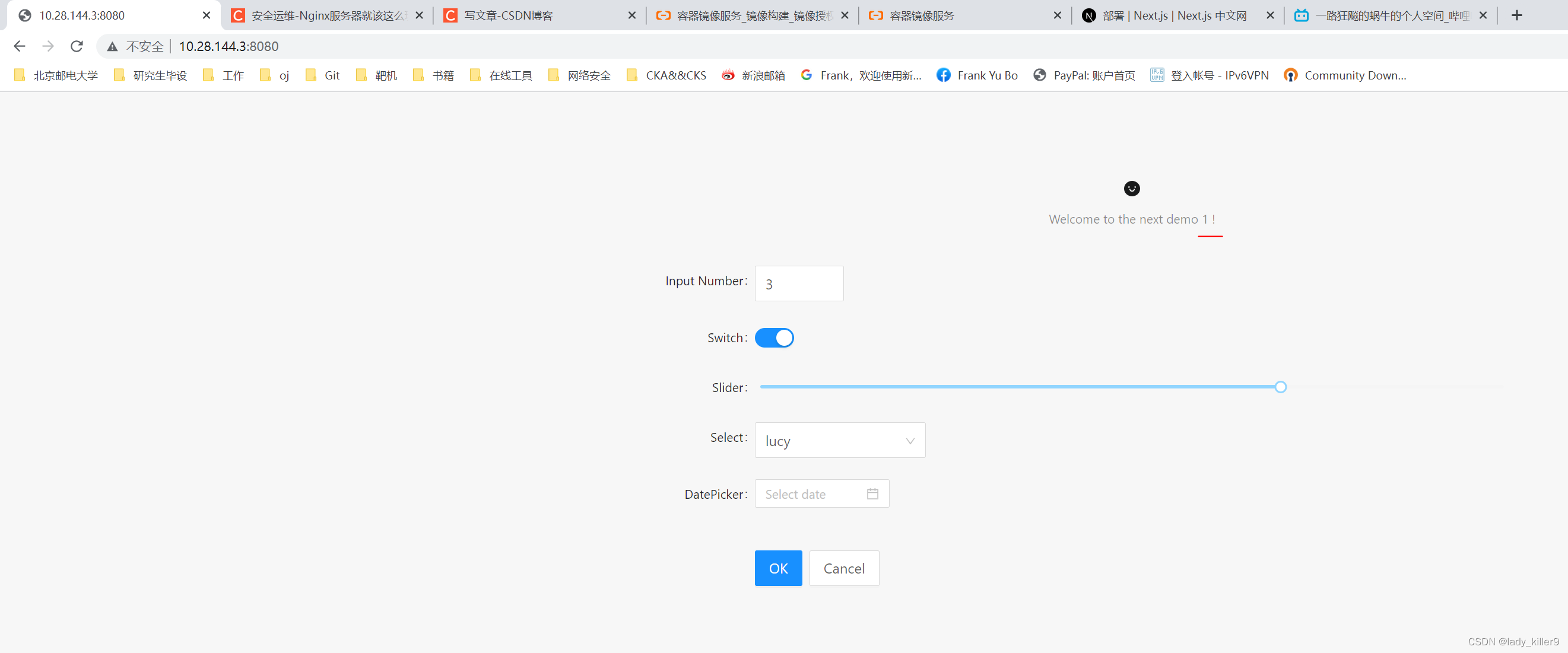Open the Git bookmark folder
Screen dimensions: 1568x653
[322, 75]
